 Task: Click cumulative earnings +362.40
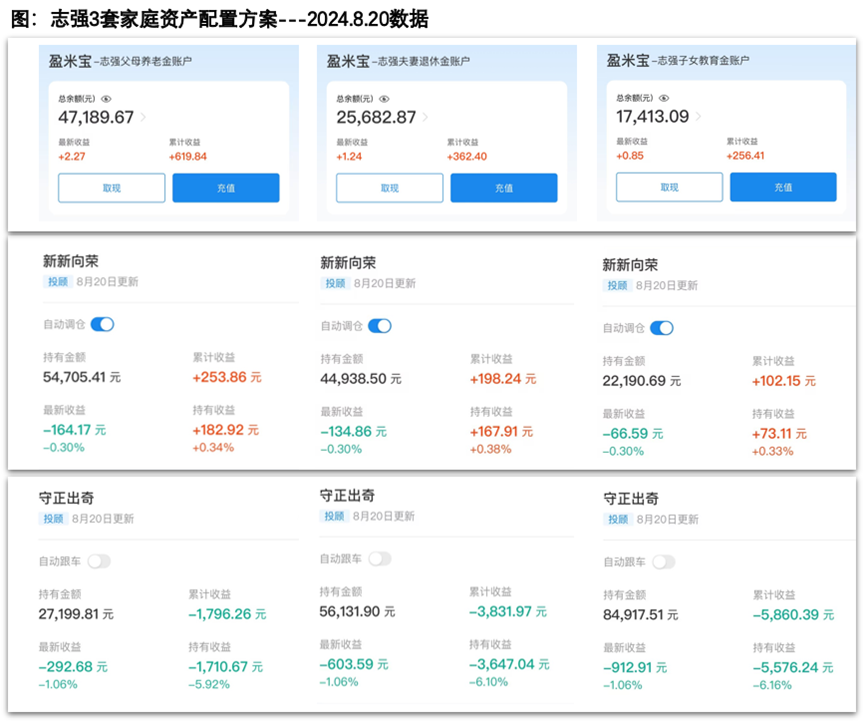point(467,157)
